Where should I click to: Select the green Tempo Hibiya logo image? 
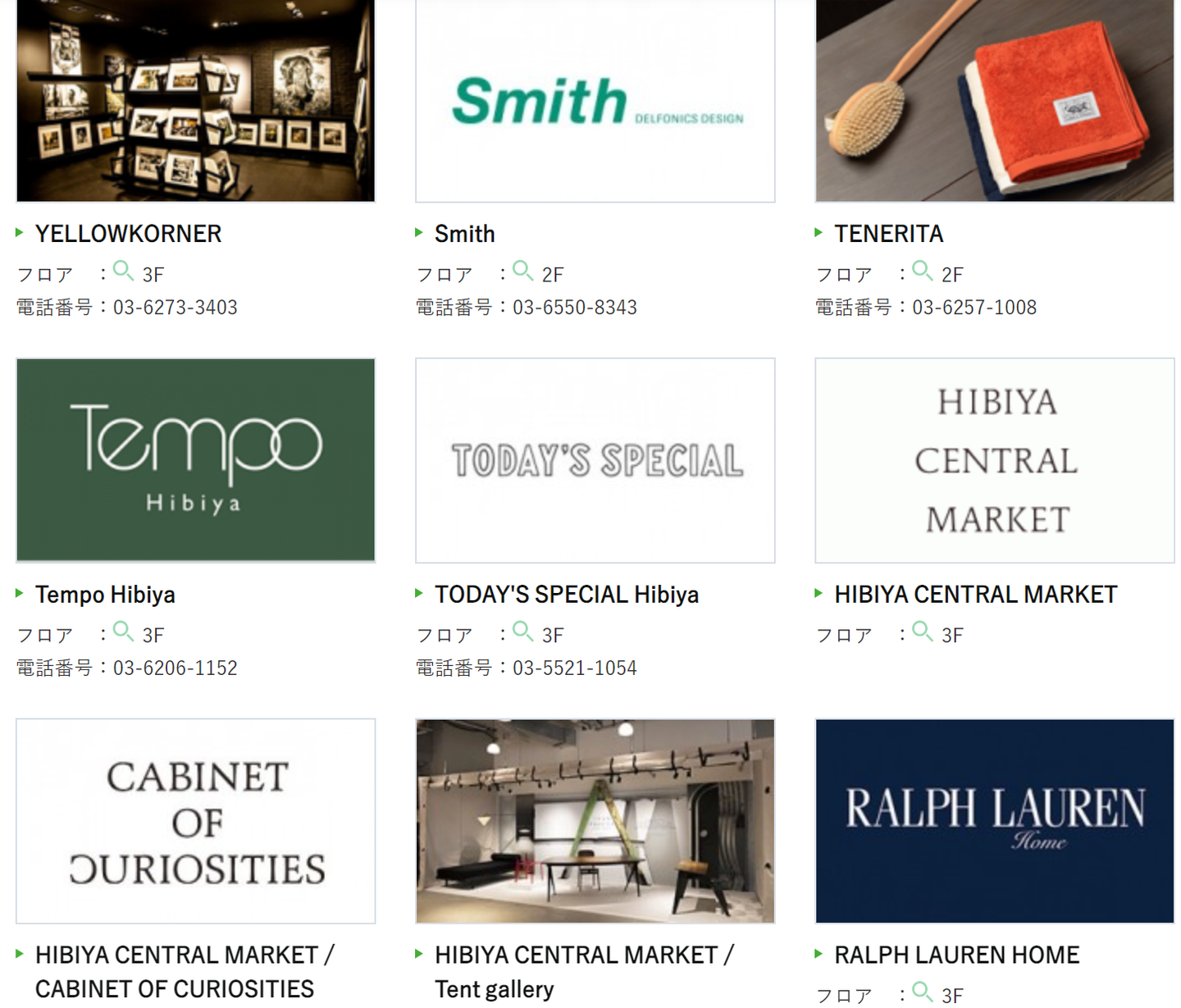tap(195, 460)
